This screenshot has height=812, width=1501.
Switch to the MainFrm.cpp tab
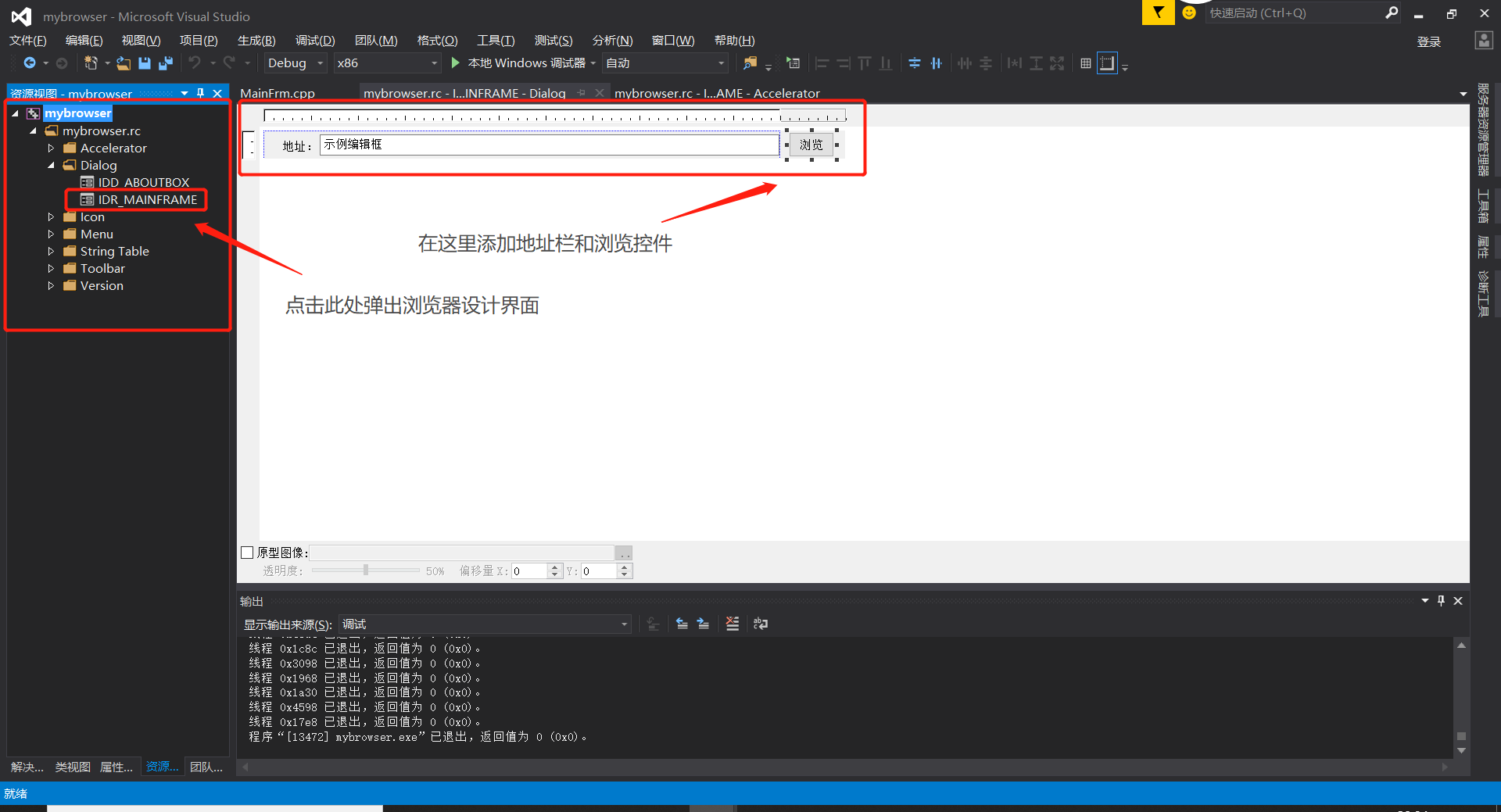pos(278,93)
